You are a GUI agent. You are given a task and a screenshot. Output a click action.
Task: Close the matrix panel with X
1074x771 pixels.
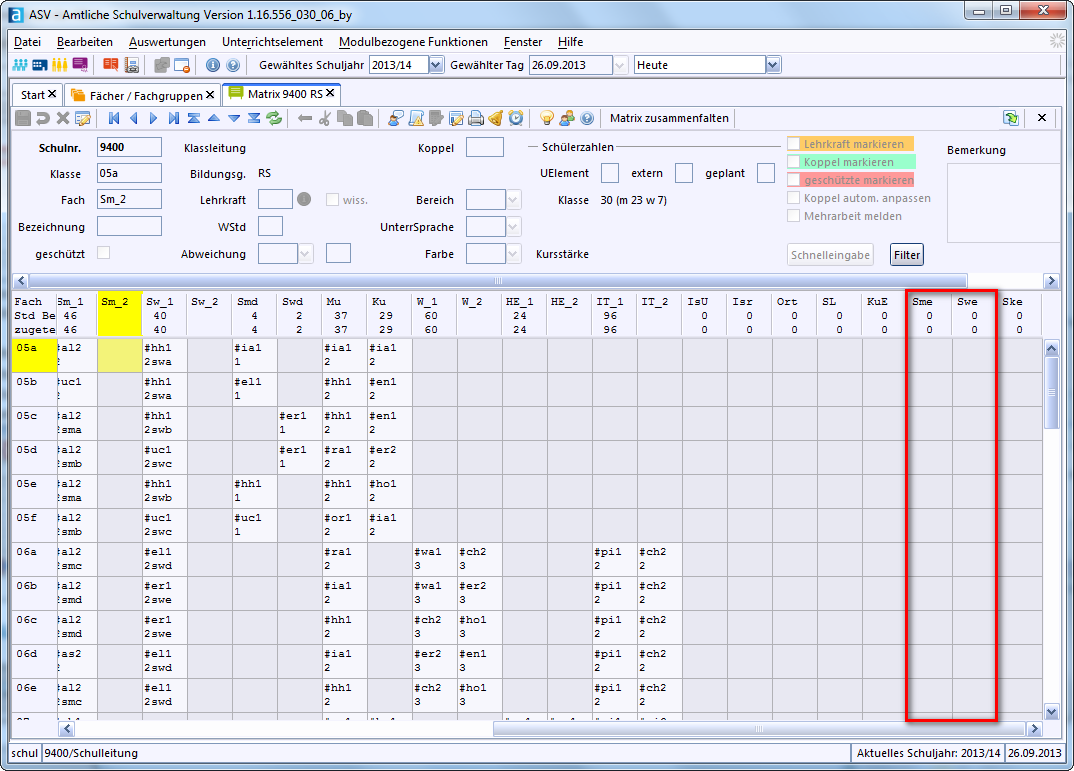pos(1042,118)
